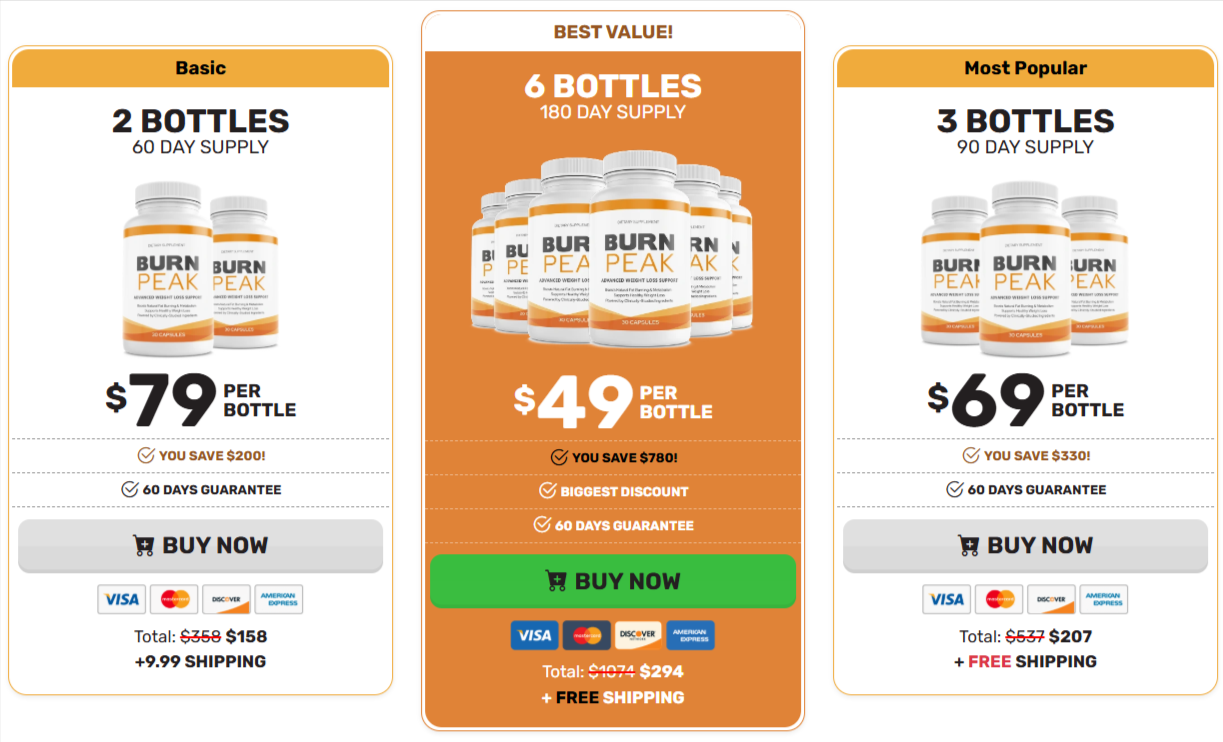Screen dimensions: 1223x742
Task: Select the Basic plan header
Action: coord(200,67)
